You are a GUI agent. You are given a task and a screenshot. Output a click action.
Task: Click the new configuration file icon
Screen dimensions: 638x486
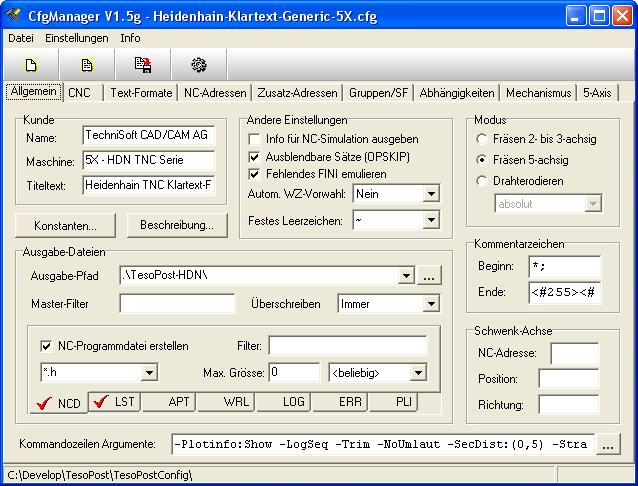click(x=32, y=65)
